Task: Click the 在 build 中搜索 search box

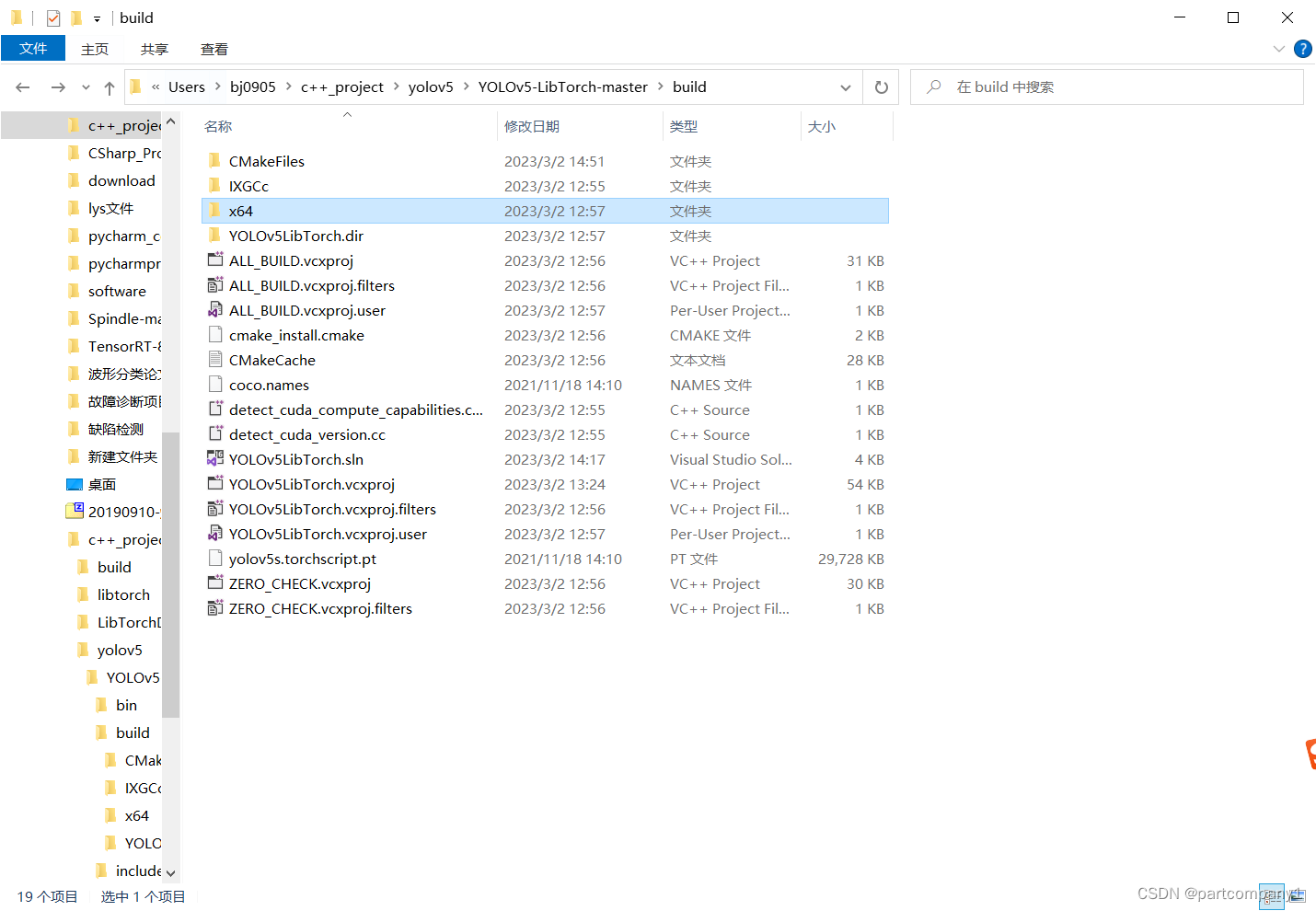Action: tap(1107, 87)
